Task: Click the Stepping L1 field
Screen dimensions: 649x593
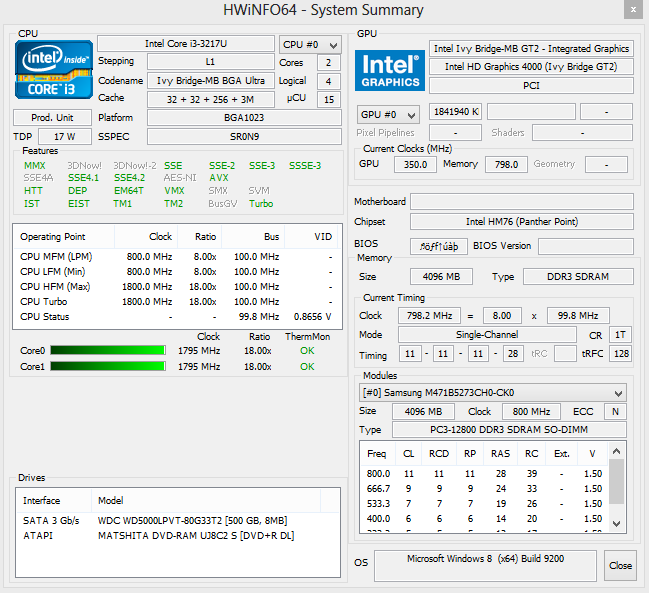Action: [211, 62]
